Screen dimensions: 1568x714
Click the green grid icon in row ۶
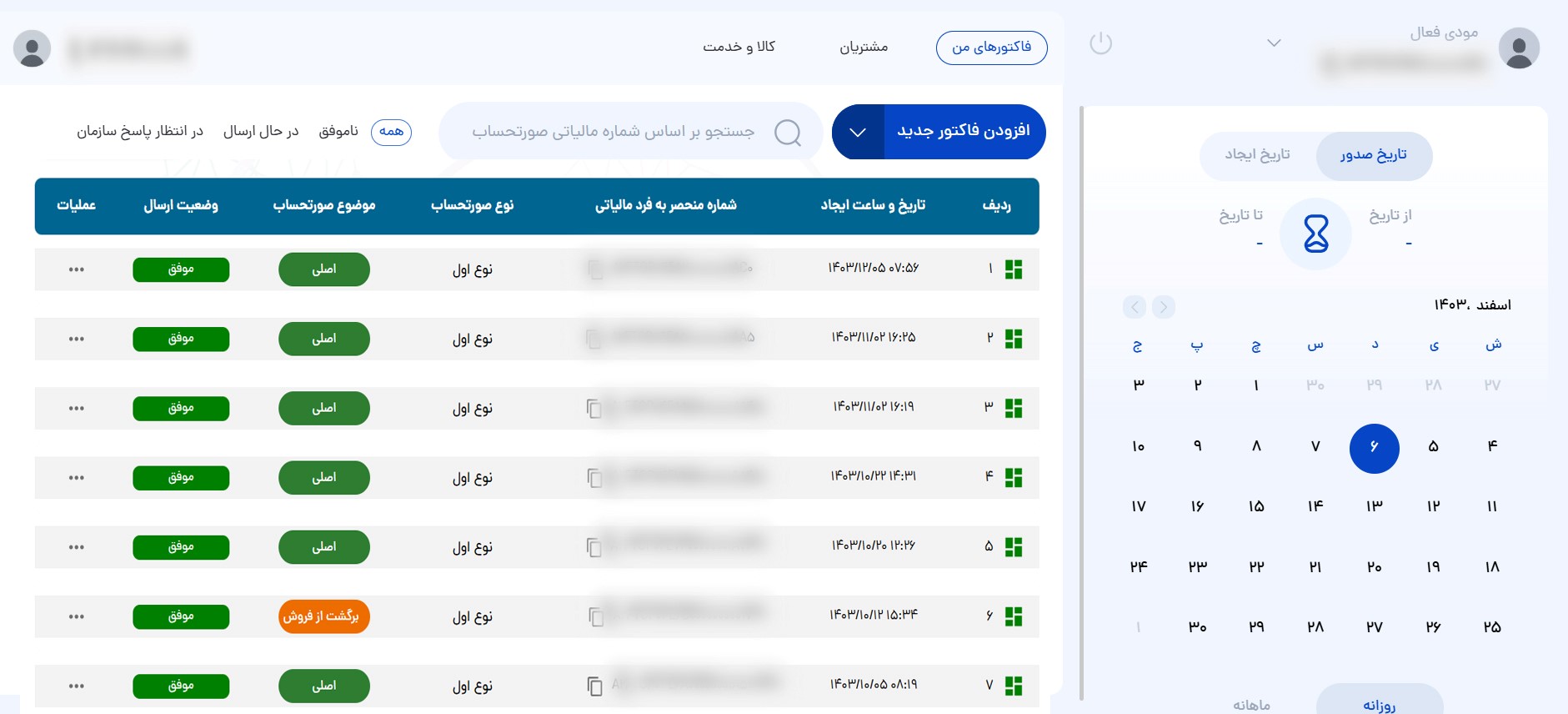1014,616
